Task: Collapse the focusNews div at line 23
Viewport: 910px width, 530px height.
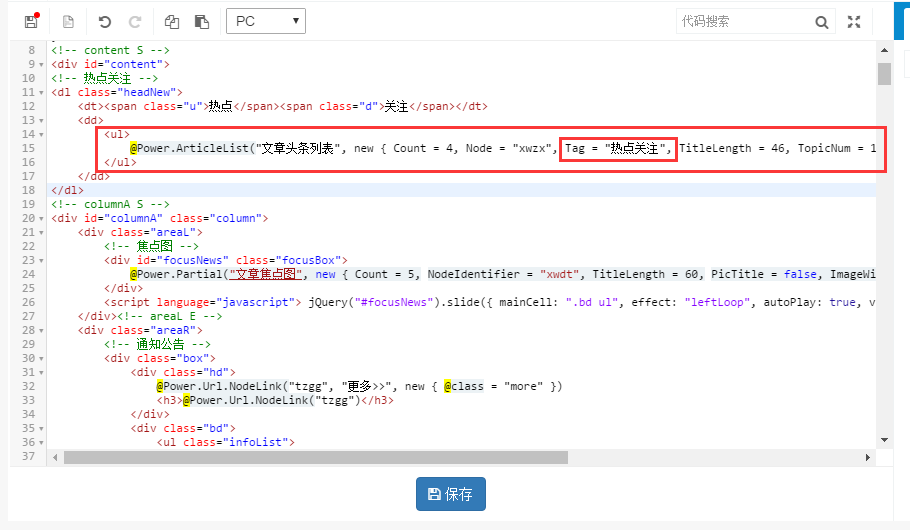Action: tap(41, 260)
